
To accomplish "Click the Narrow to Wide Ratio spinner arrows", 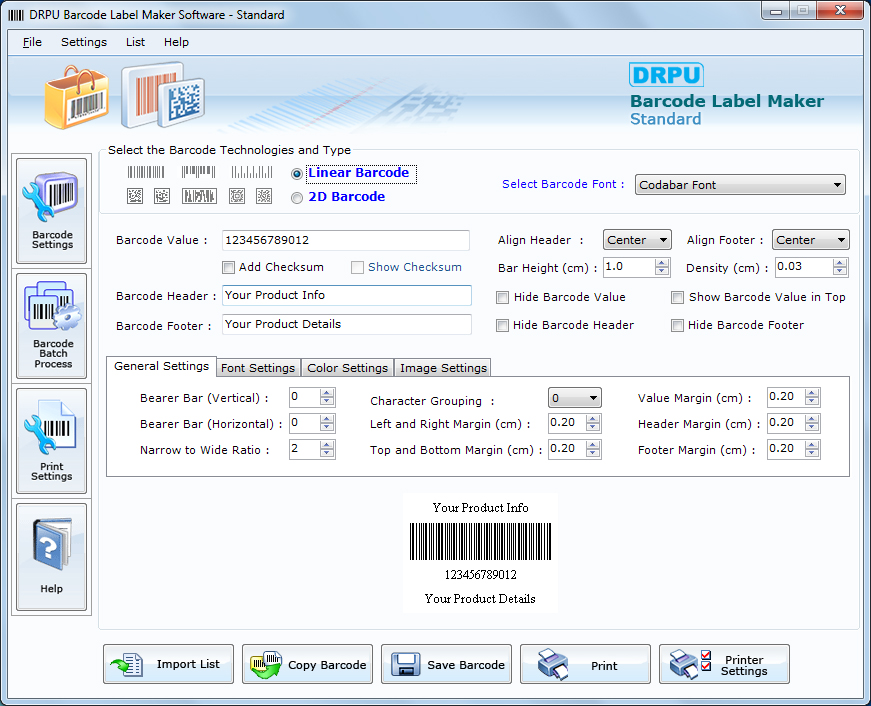I will (x=327, y=449).
